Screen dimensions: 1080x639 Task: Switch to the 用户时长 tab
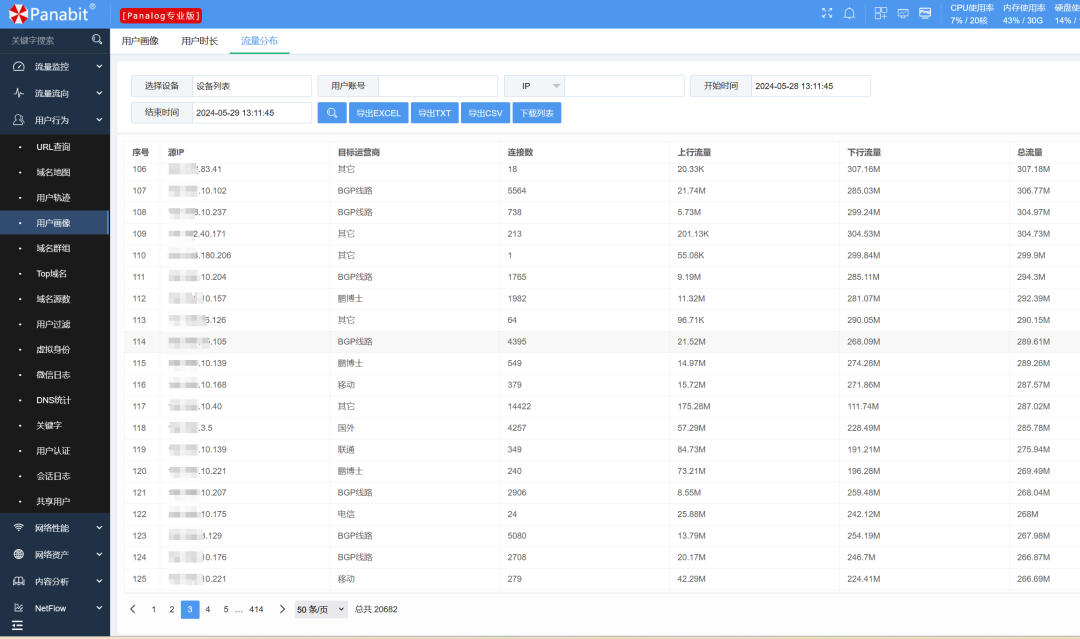point(200,41)
